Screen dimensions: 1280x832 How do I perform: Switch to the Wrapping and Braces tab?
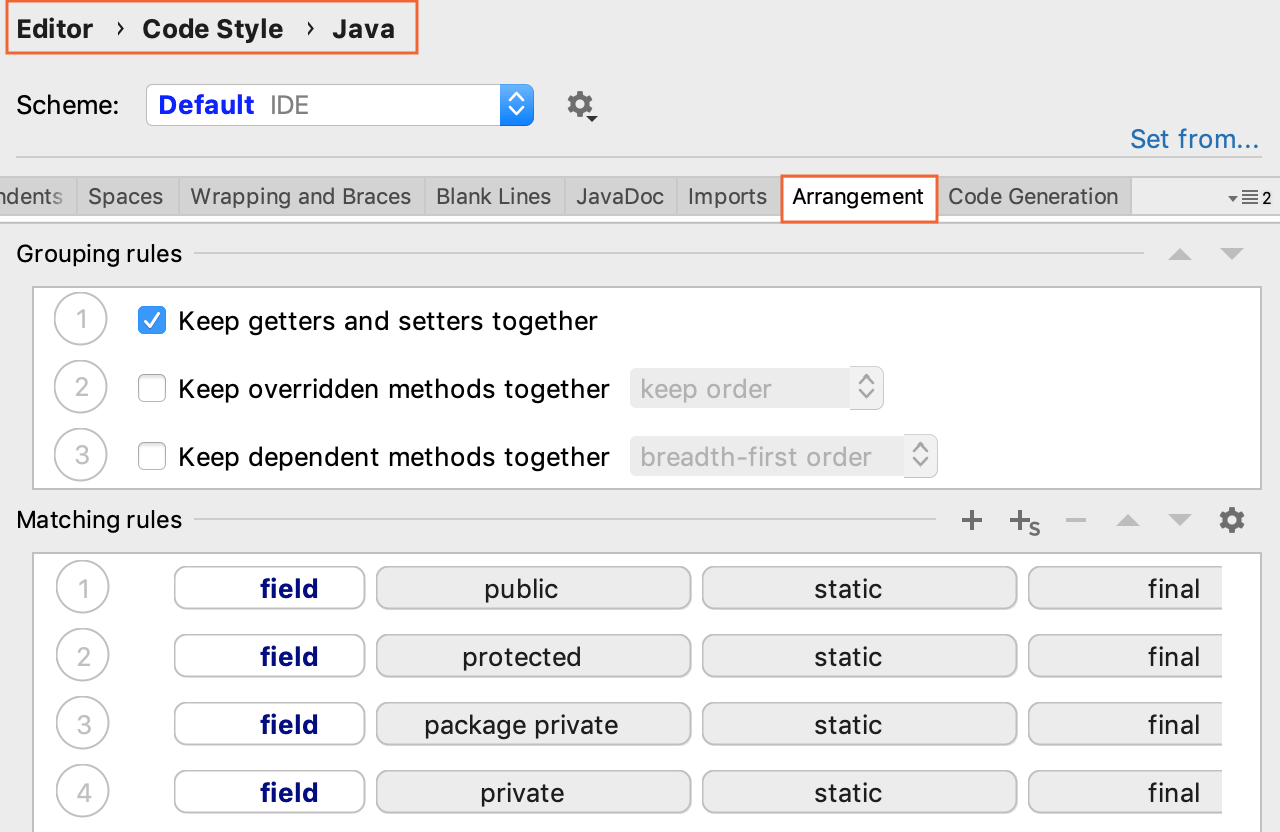pyautogui.click(x=301, y=196)
